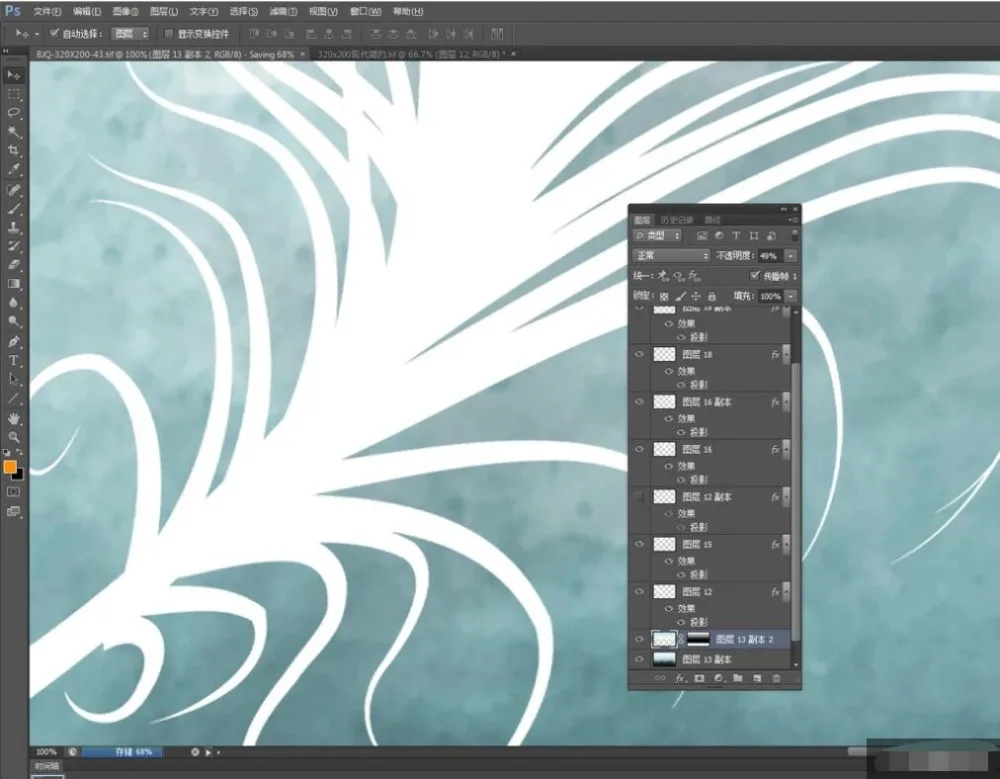Screen dimensions: 1000x779
Task: Select the Crop tool
Action: click(13, 151)
